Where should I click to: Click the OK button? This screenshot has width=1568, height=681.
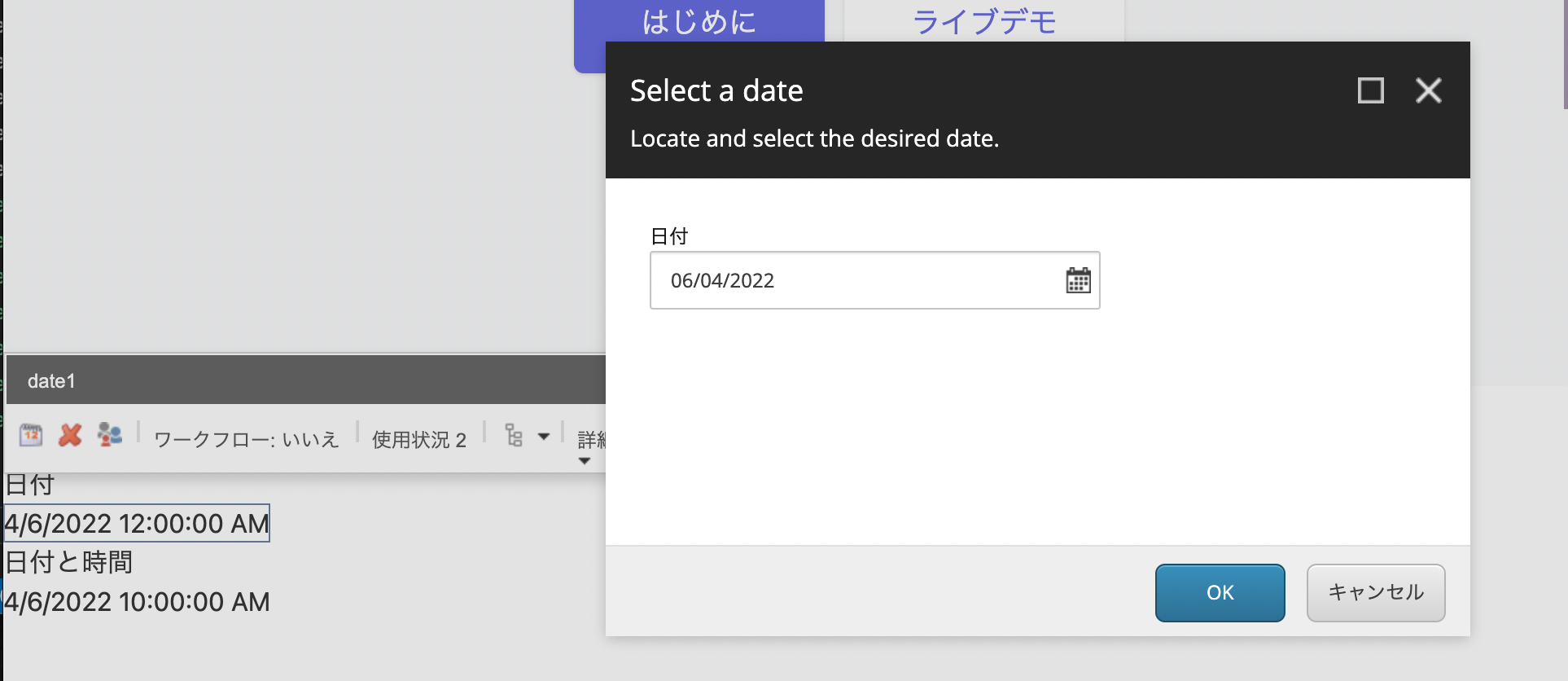pos(1220,593)
